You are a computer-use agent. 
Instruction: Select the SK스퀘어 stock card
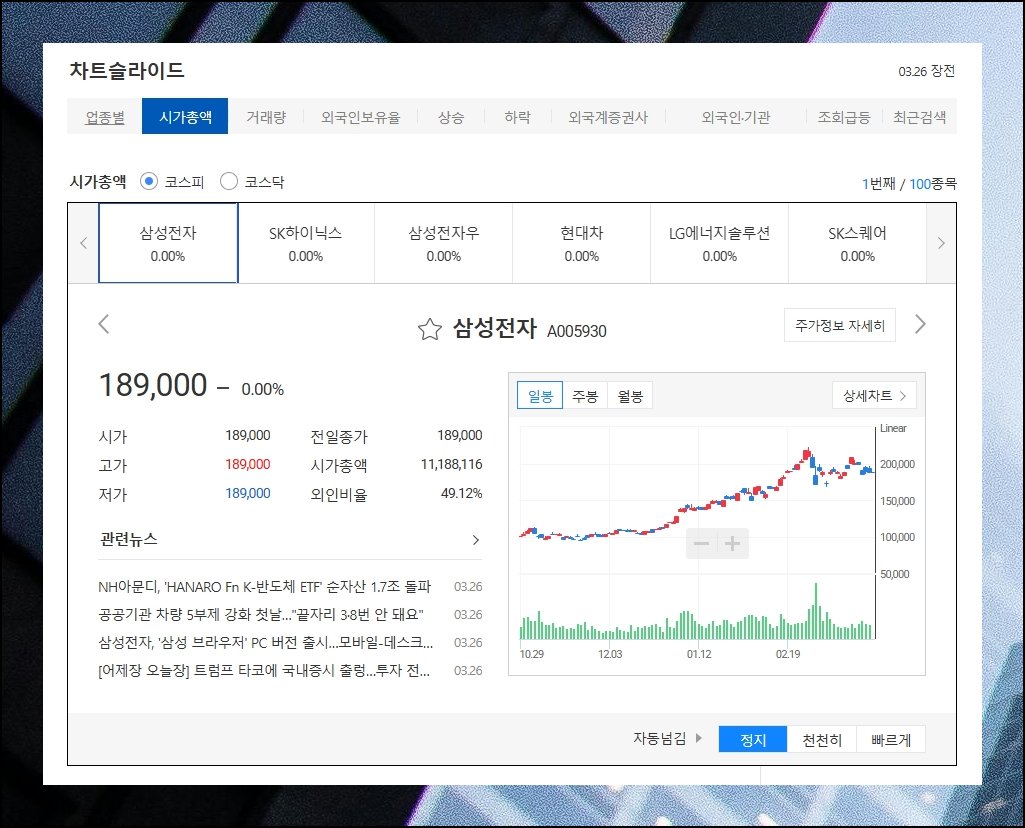click(858, 243)
